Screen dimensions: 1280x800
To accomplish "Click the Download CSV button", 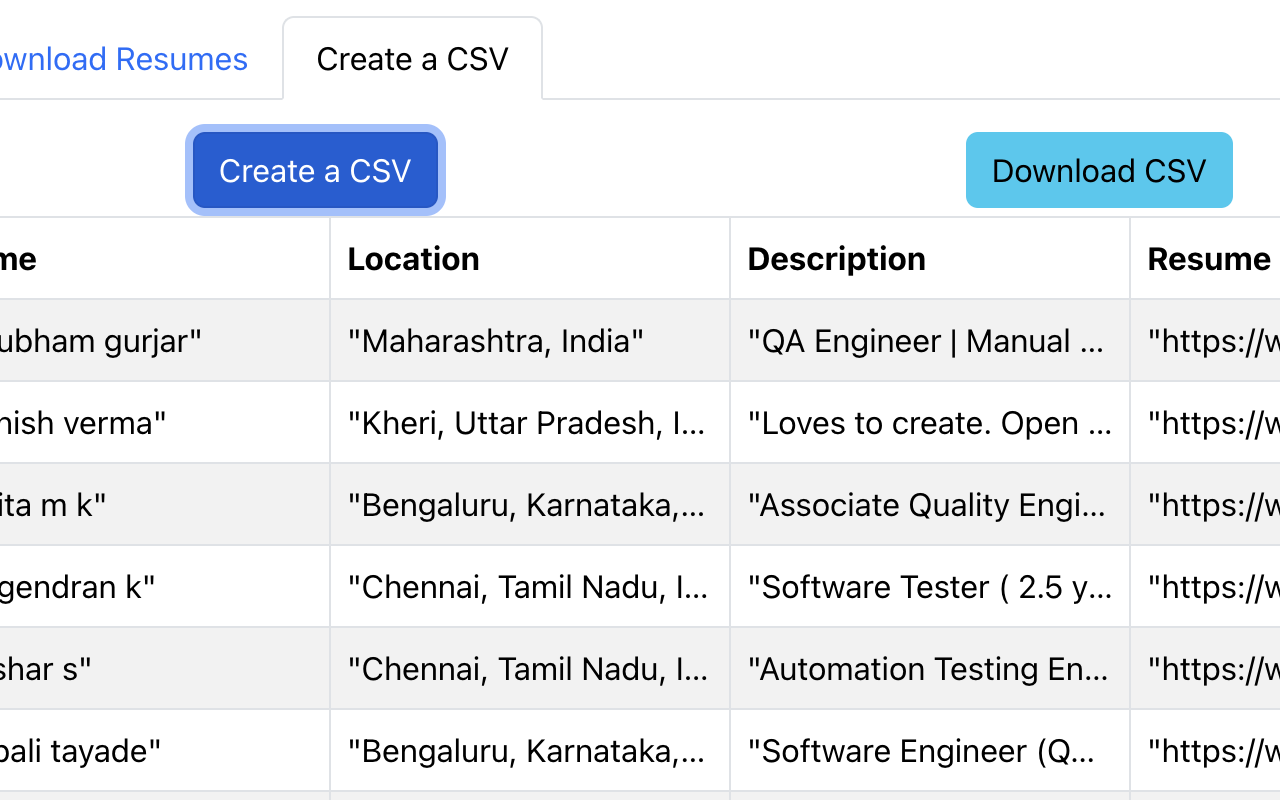I will click(x=1098, y=170).
